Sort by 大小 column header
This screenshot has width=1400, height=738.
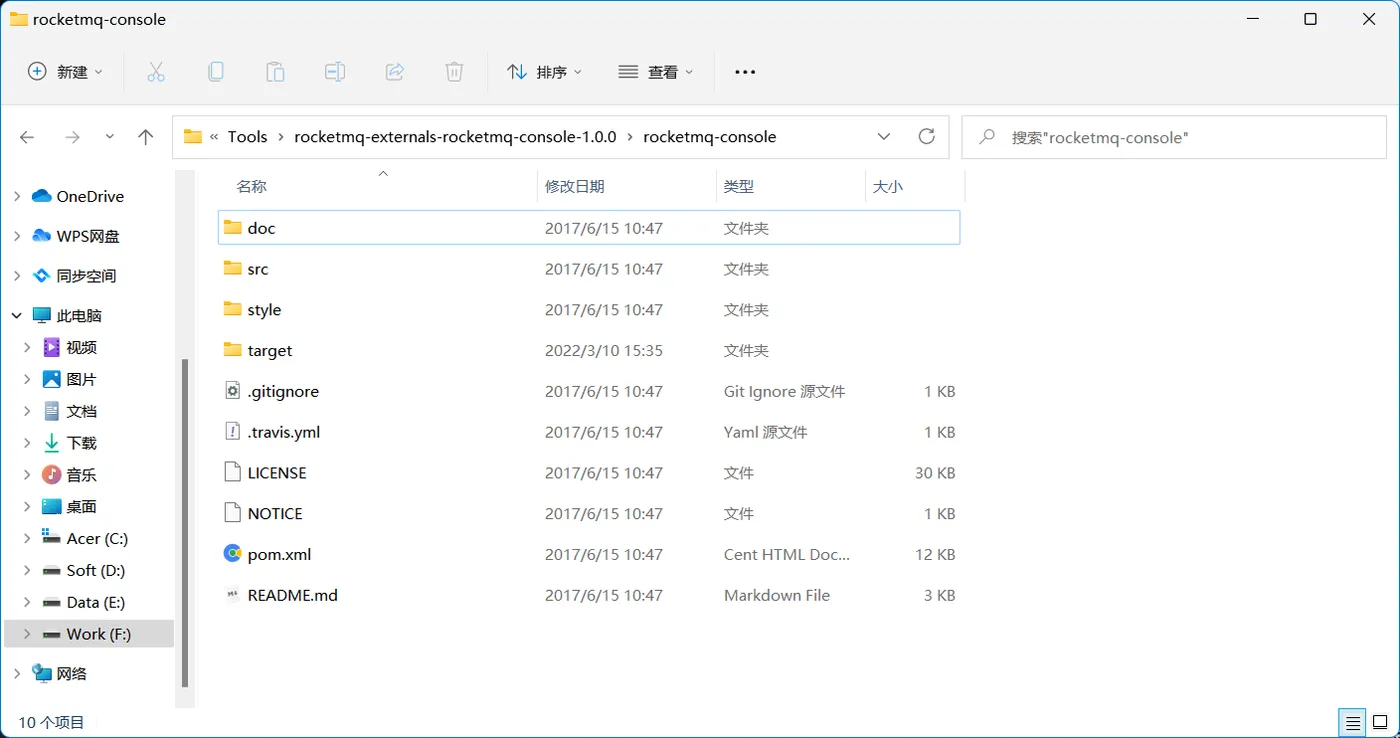888,186
